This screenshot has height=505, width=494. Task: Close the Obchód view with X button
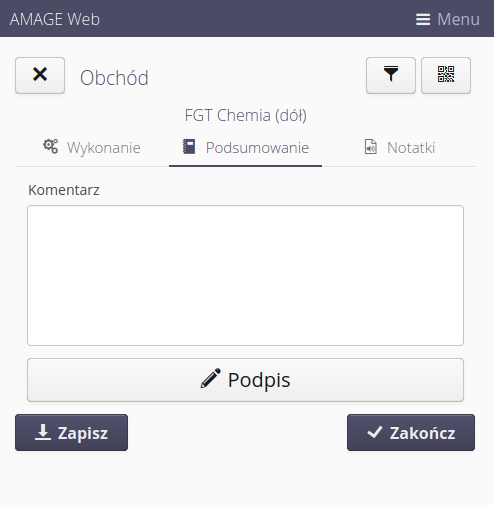pos(40,75)
